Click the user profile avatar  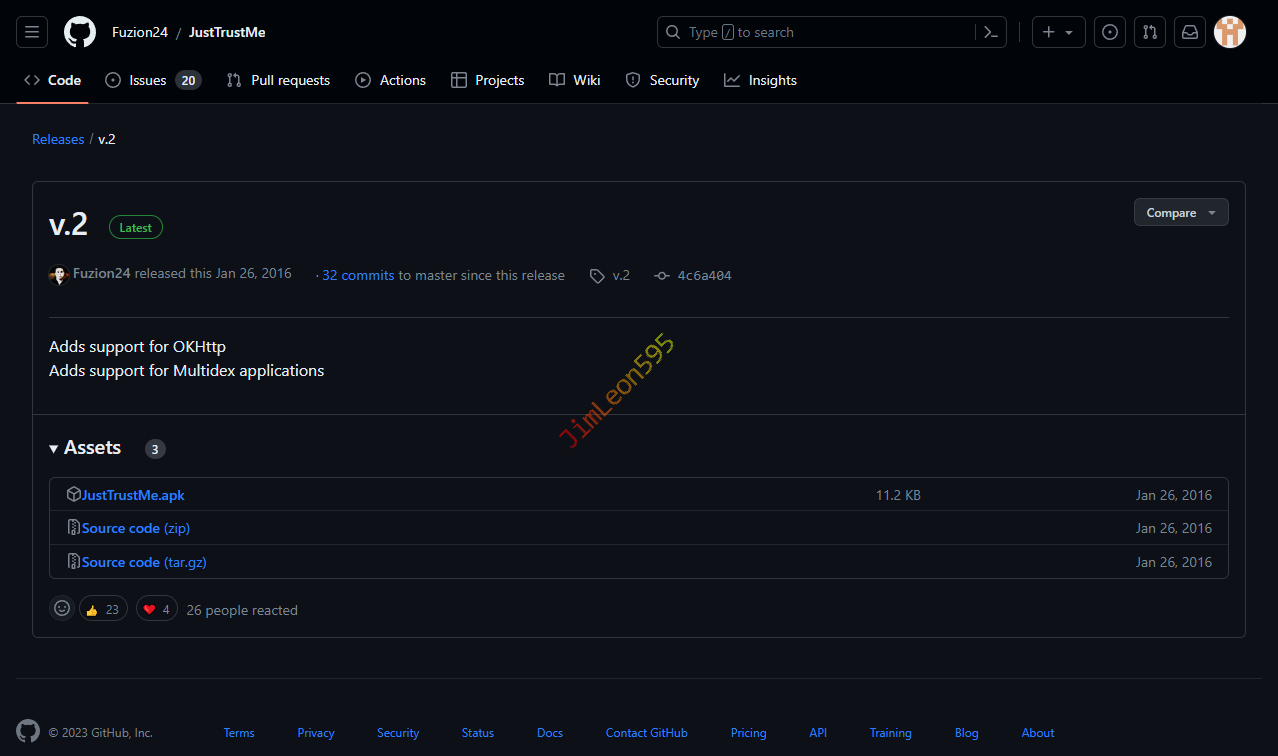tap(1230, 32)
